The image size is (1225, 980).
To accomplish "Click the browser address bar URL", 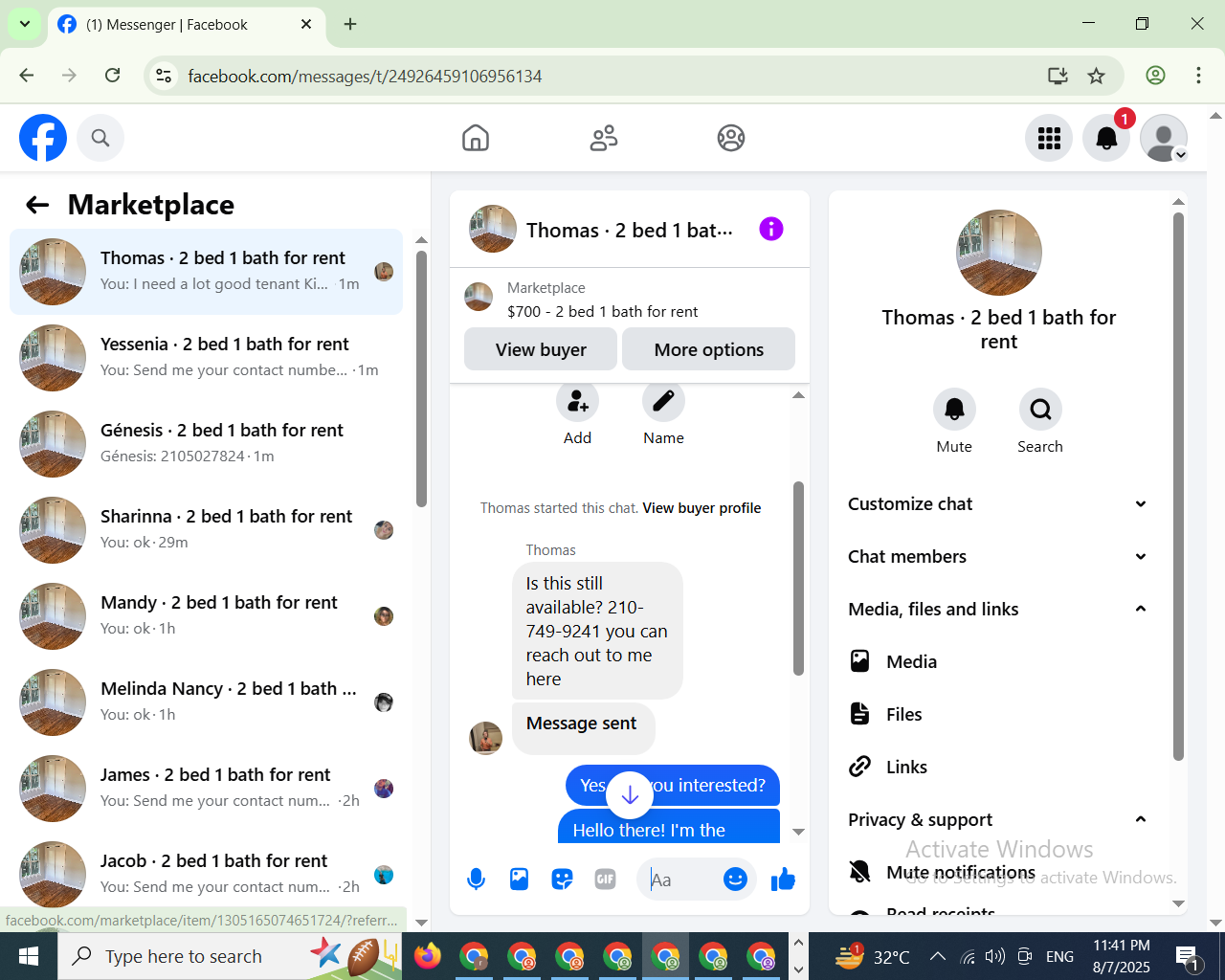I will 365,76.
